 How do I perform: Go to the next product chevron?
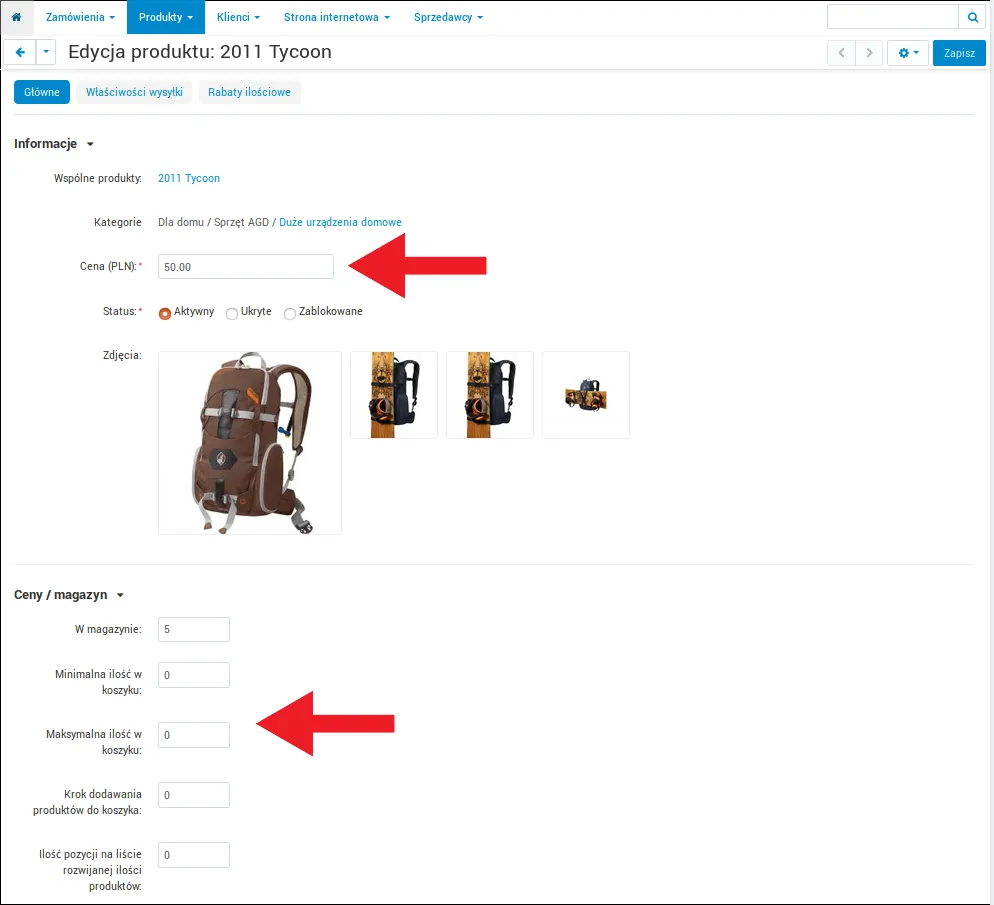869,53
